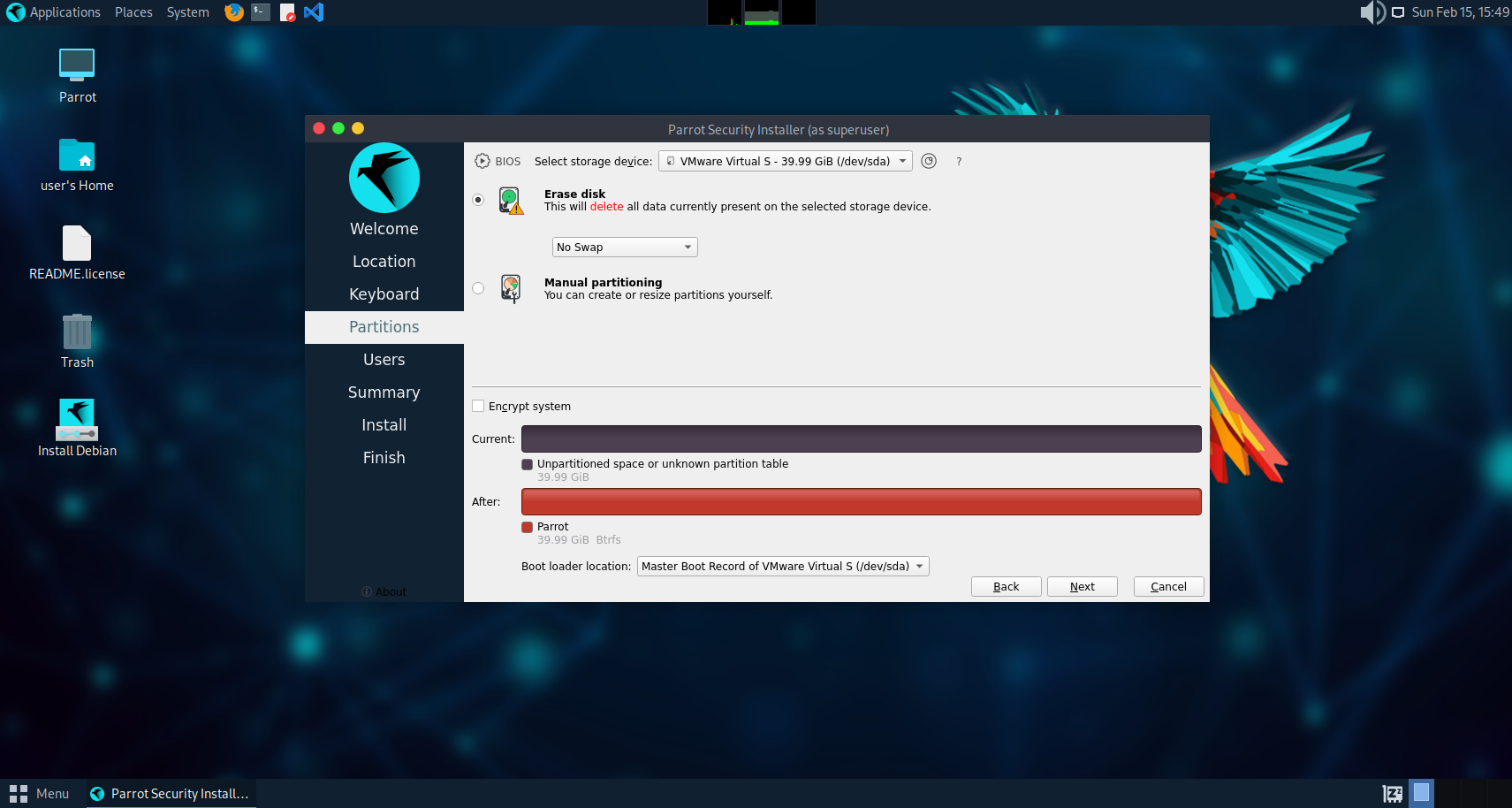This screenshot has height=808, width=1512.
Task: Choose the Manual partitioning radio option
Action: coord(478,288)
